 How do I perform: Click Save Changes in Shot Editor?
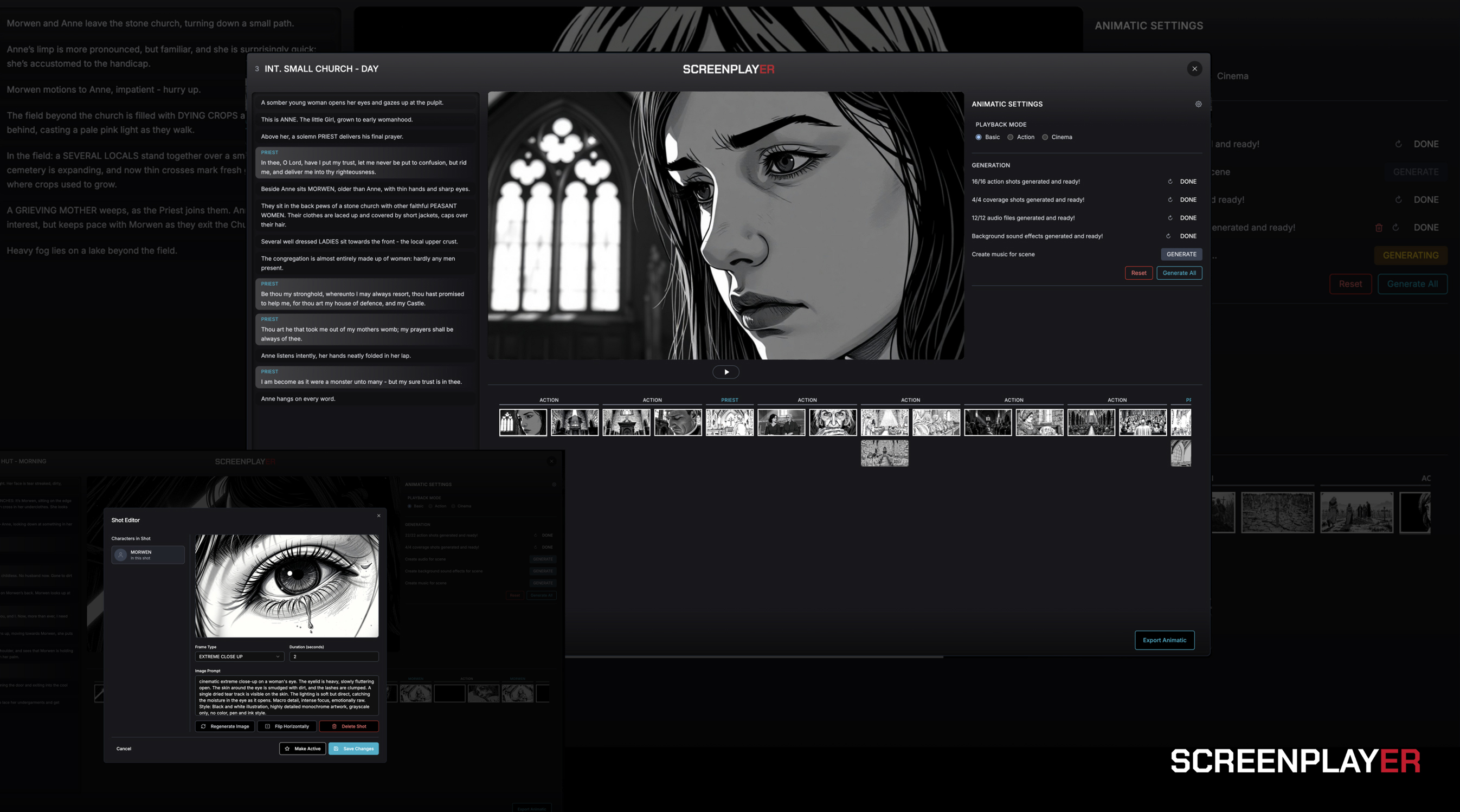click(353, 749)
